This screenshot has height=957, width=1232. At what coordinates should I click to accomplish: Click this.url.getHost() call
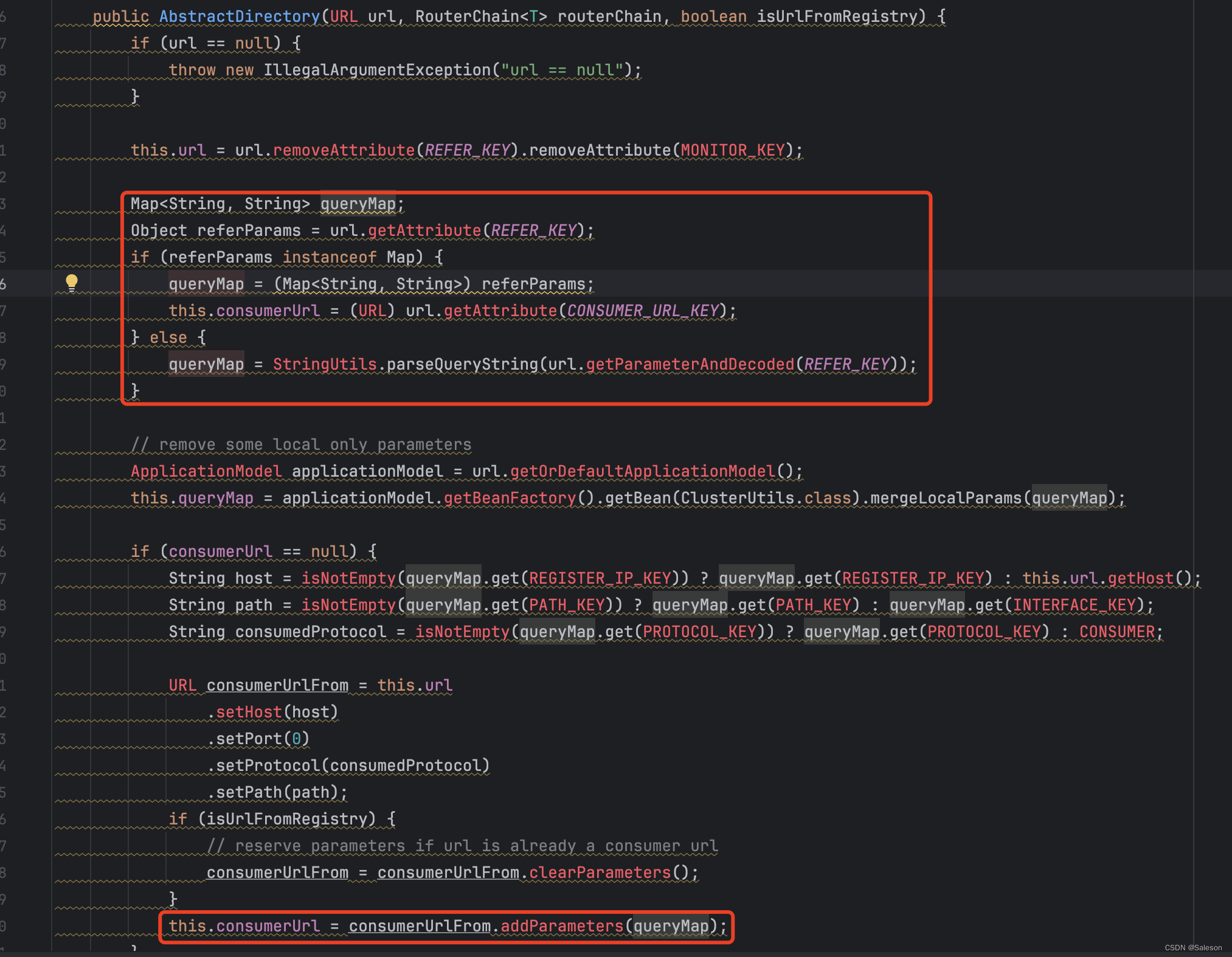[1107, 578]
